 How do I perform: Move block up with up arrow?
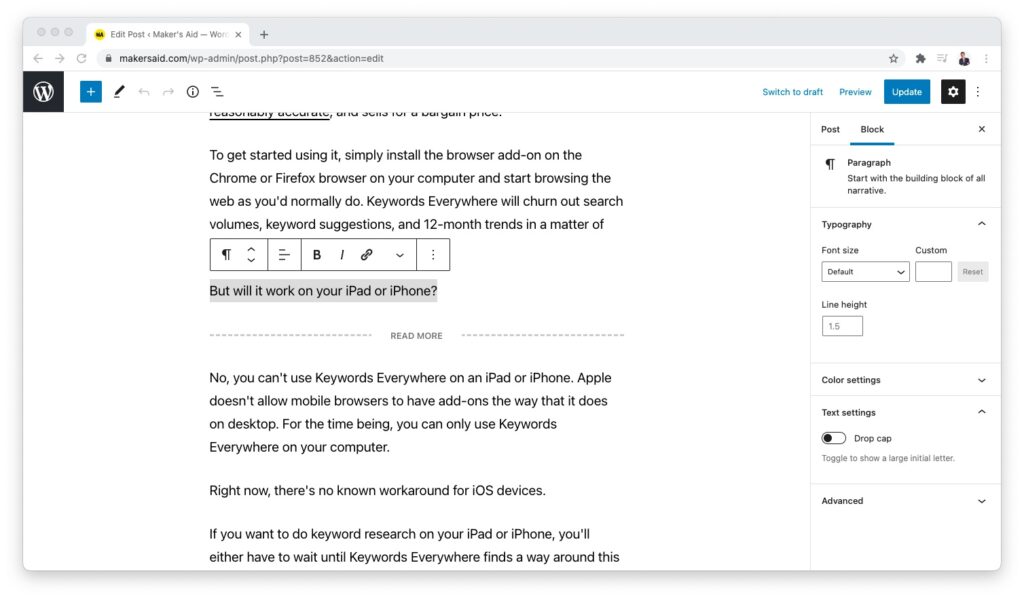point(251,249)
